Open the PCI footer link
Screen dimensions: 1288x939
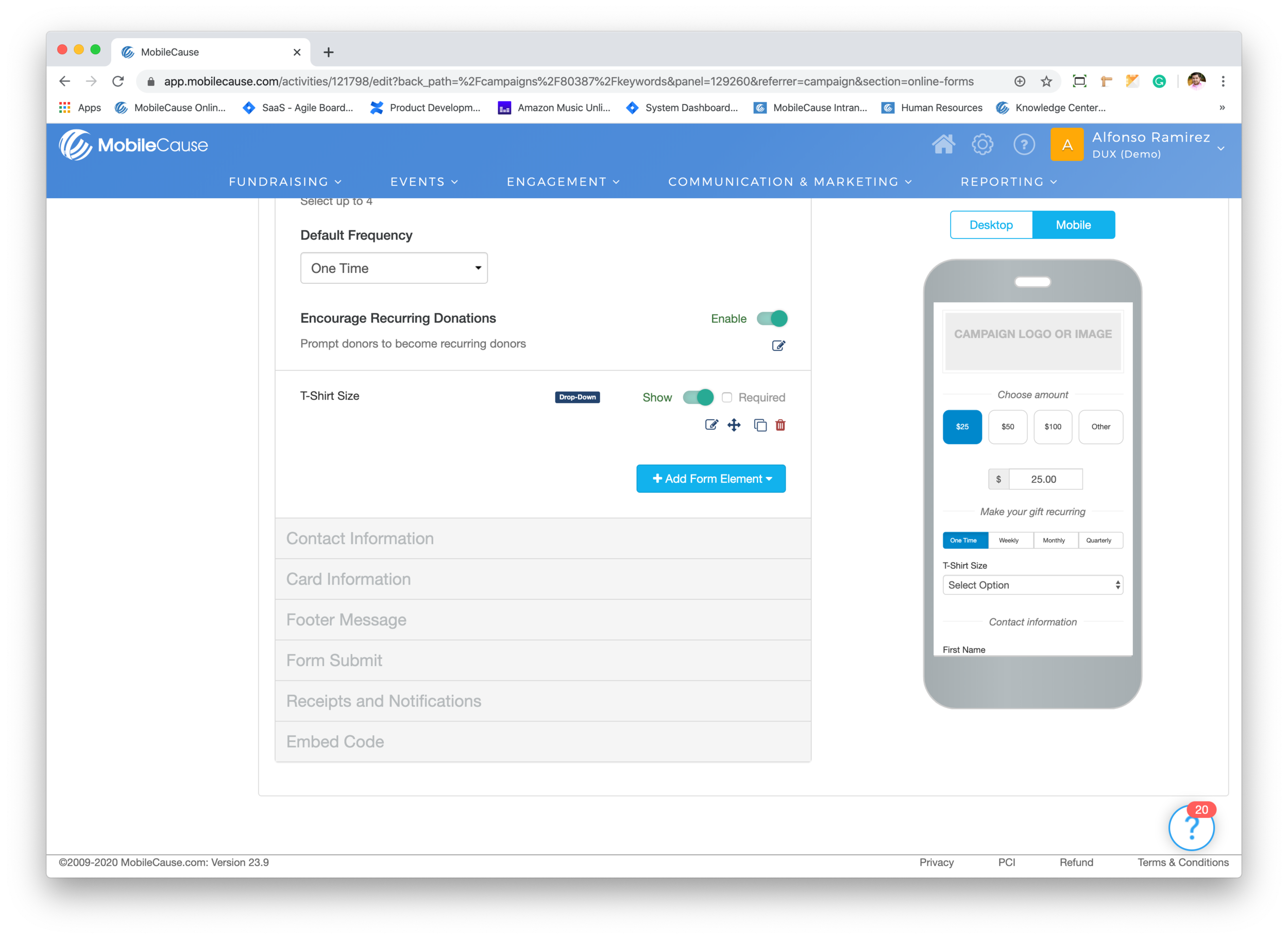point(1006,862)
